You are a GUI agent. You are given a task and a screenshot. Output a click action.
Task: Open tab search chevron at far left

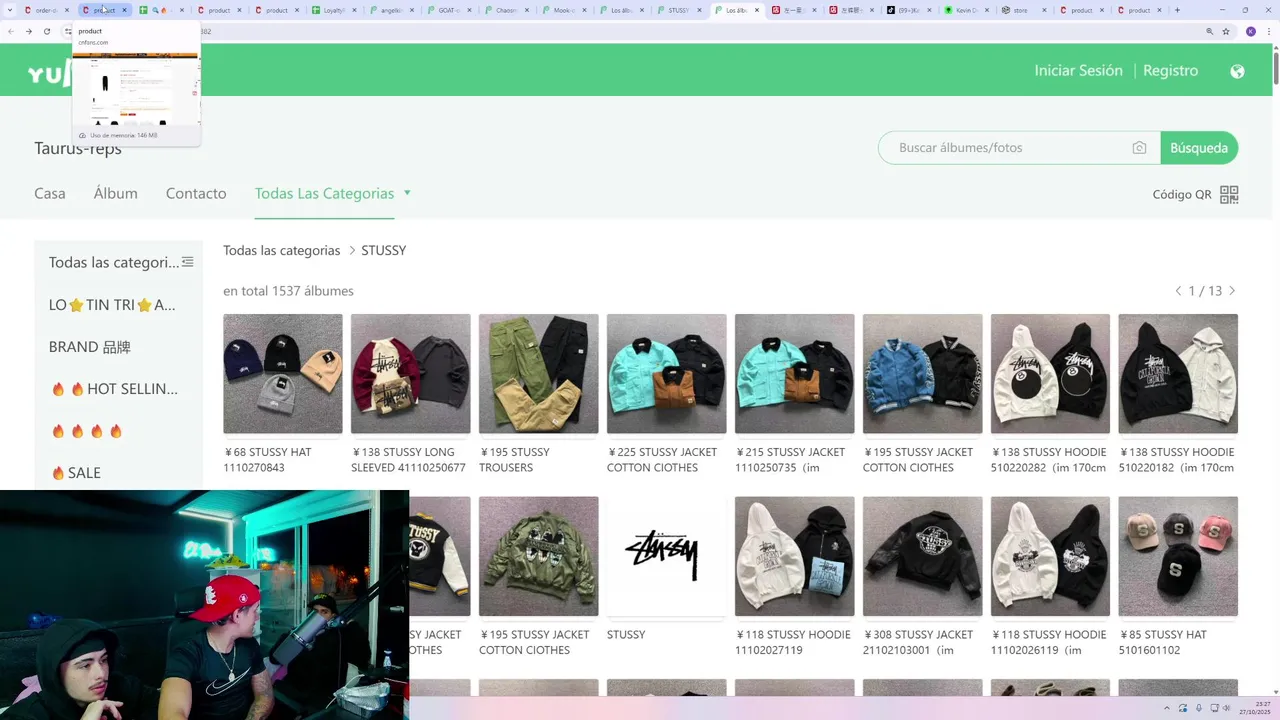[9, 10]
